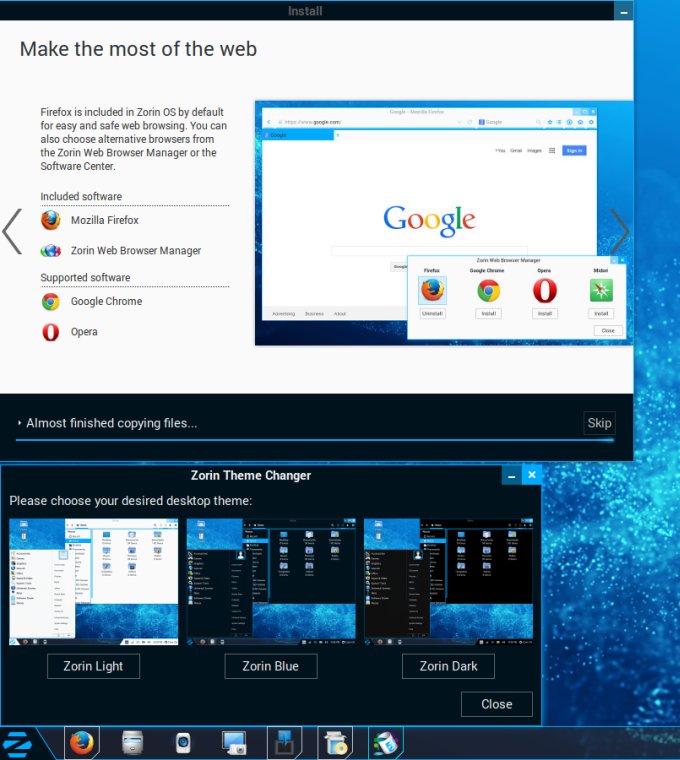The image size is (680, 760).
Task: Click 'Almost finished copying files...' status text
Action: pos(112,423)
